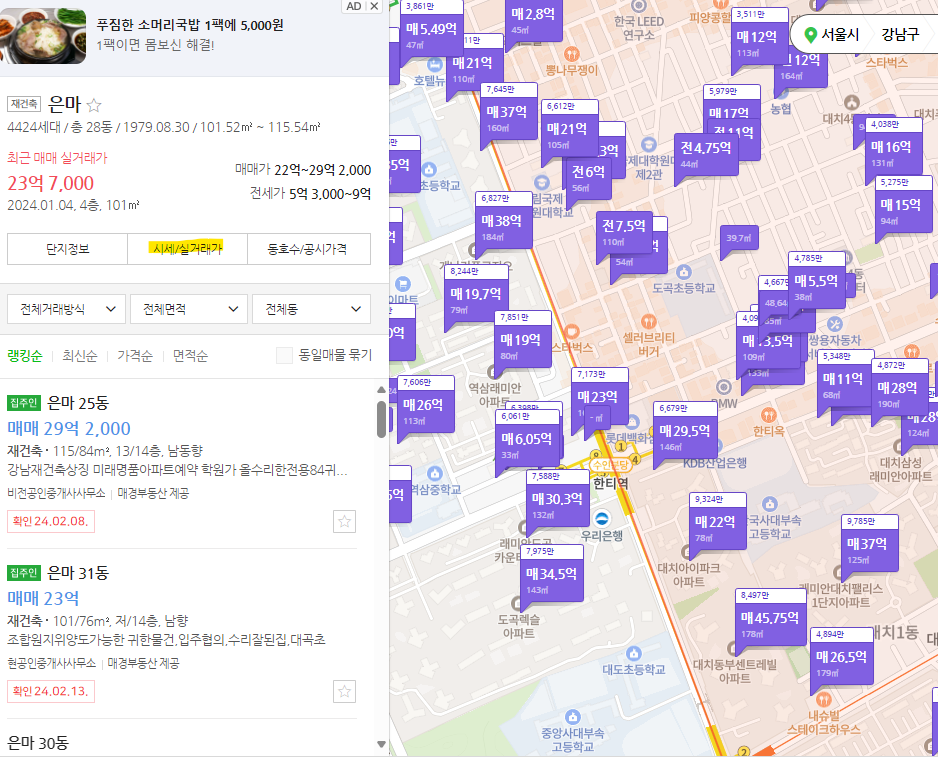Sort listings by 랭킹순
This screenshot has width=938, height=757.
coord(25,356)
